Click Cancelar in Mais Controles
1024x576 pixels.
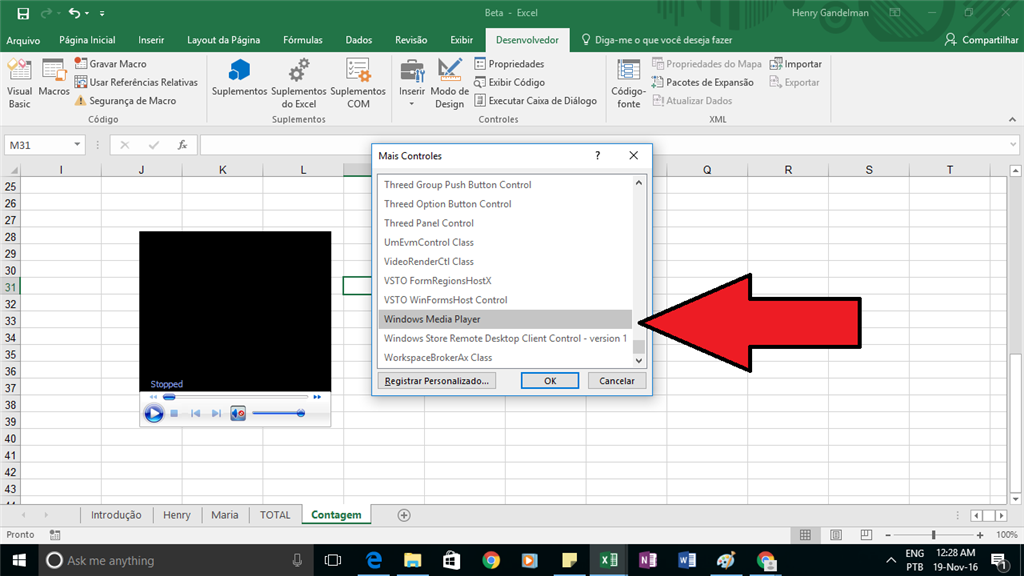click(x=616, y=381)
